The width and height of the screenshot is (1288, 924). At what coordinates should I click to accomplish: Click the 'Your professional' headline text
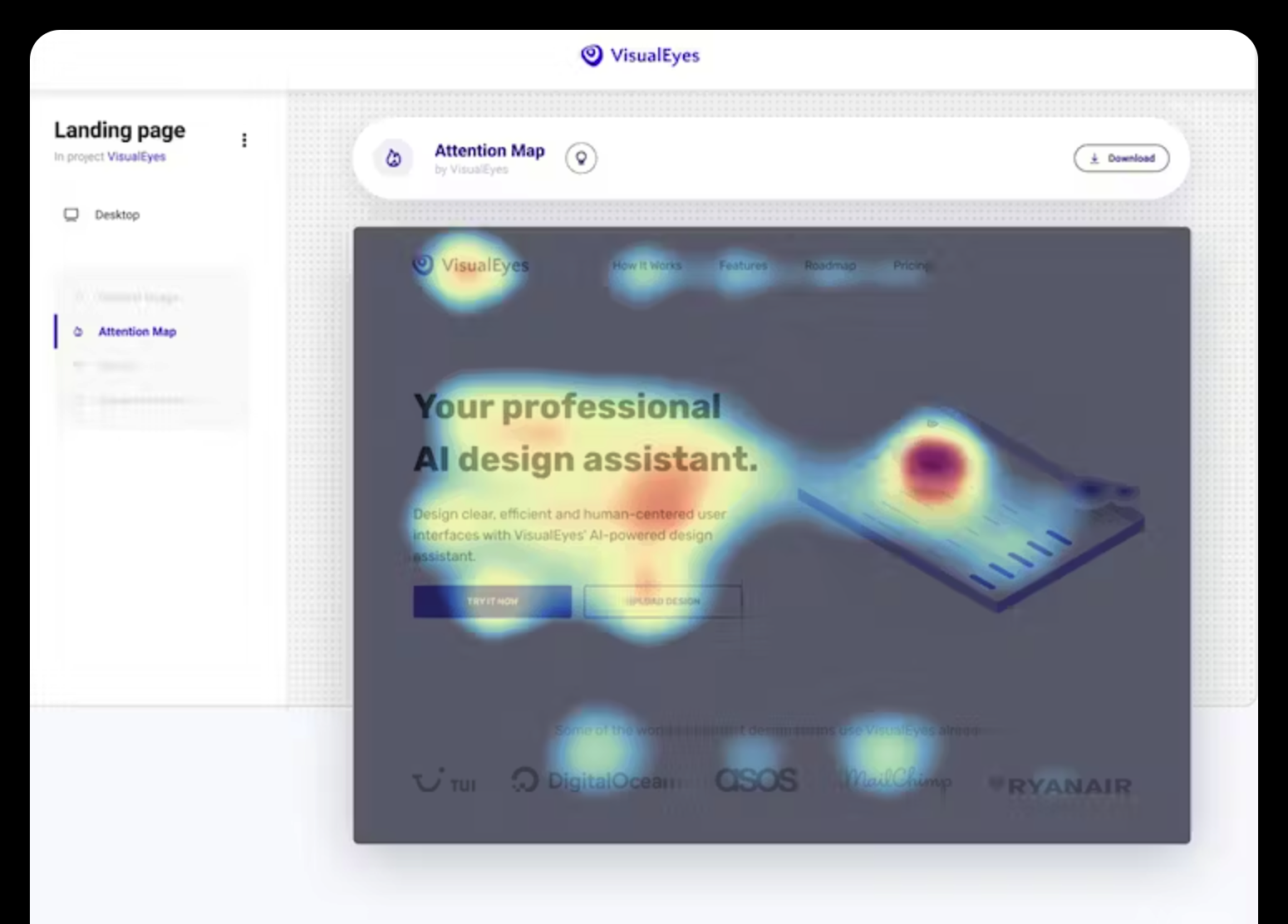568,406
